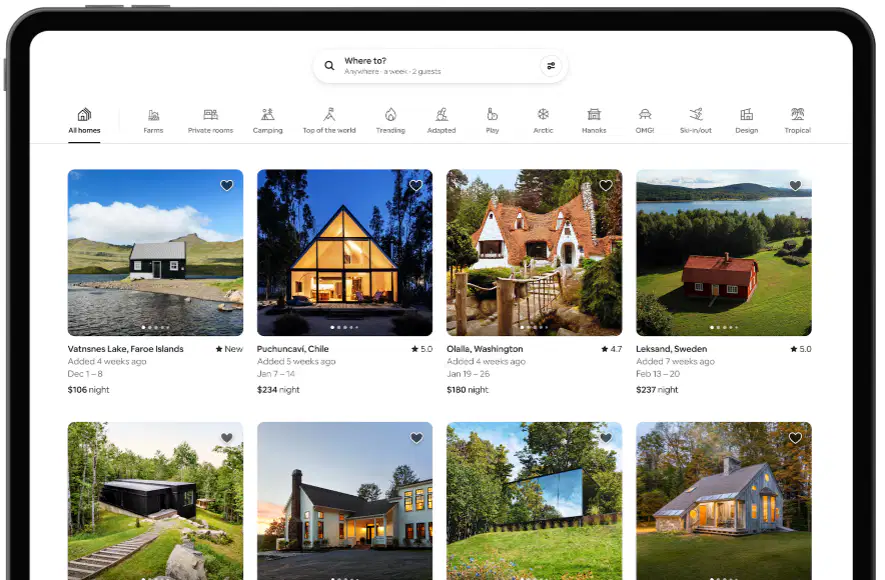This screenshot has height=580, width=885.
Task: Favorite the Vatnsnes Lake listing with heart
Action: [x=227, y=185]
